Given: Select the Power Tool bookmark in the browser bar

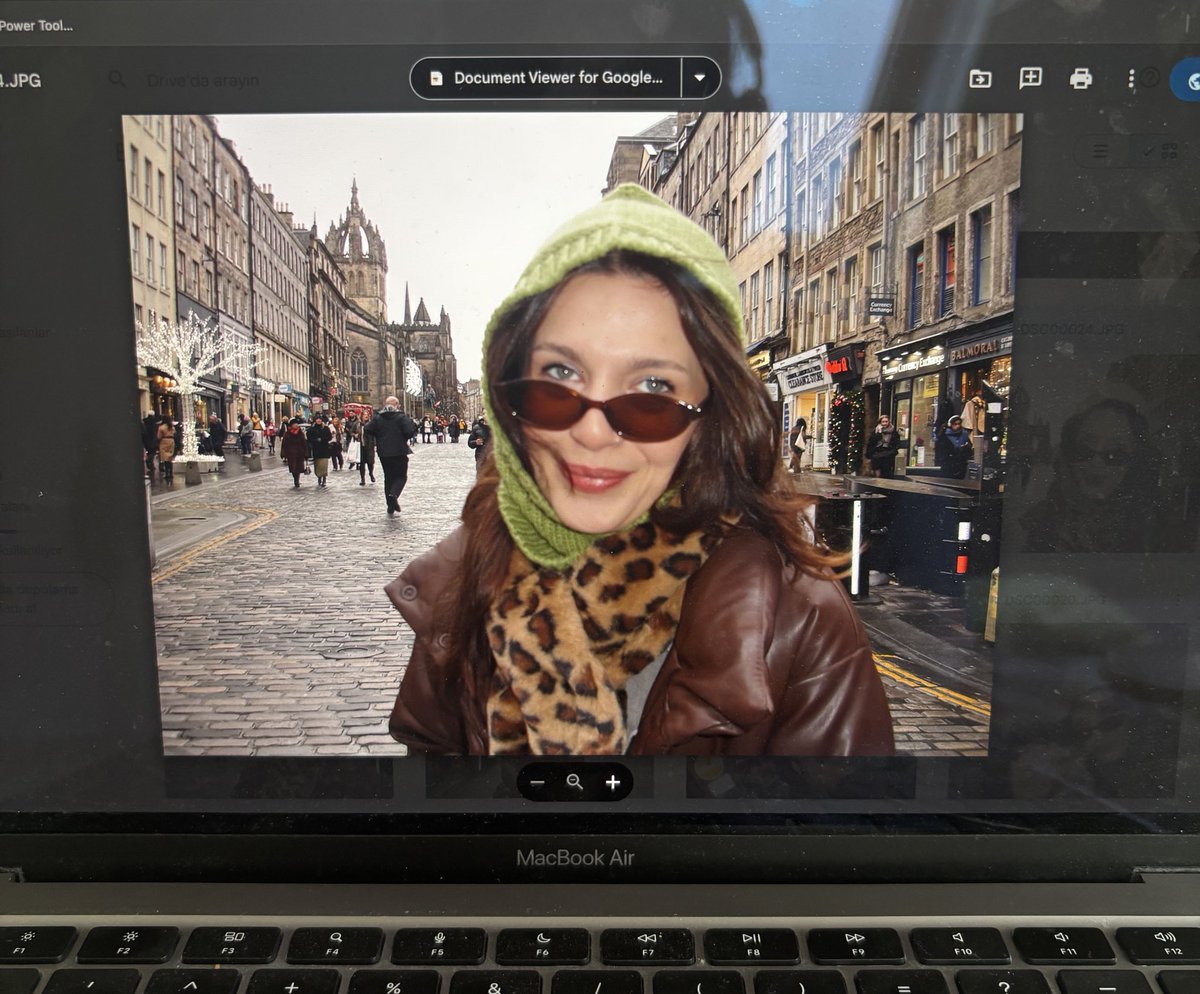Looking at the screenshot, I should (36, 25).
